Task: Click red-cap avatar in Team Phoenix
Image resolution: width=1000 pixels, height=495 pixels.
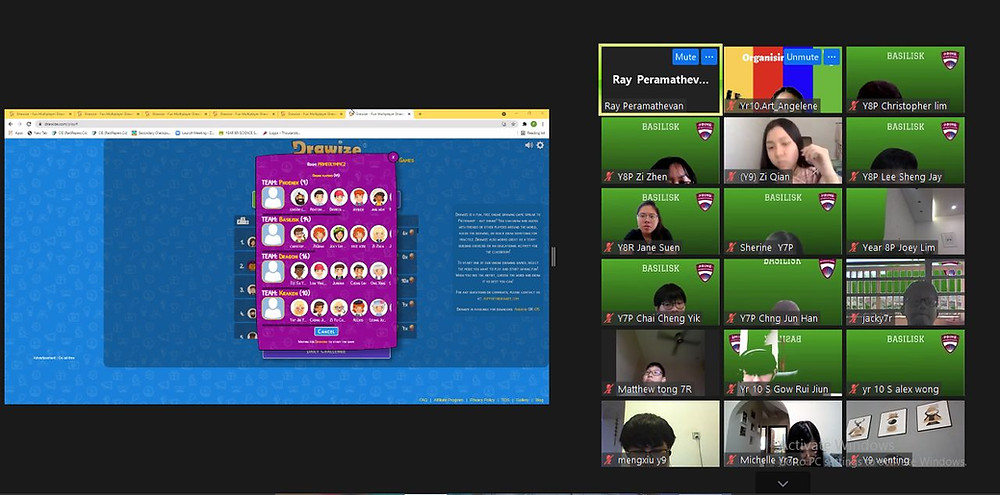Action: pos(339,197)
